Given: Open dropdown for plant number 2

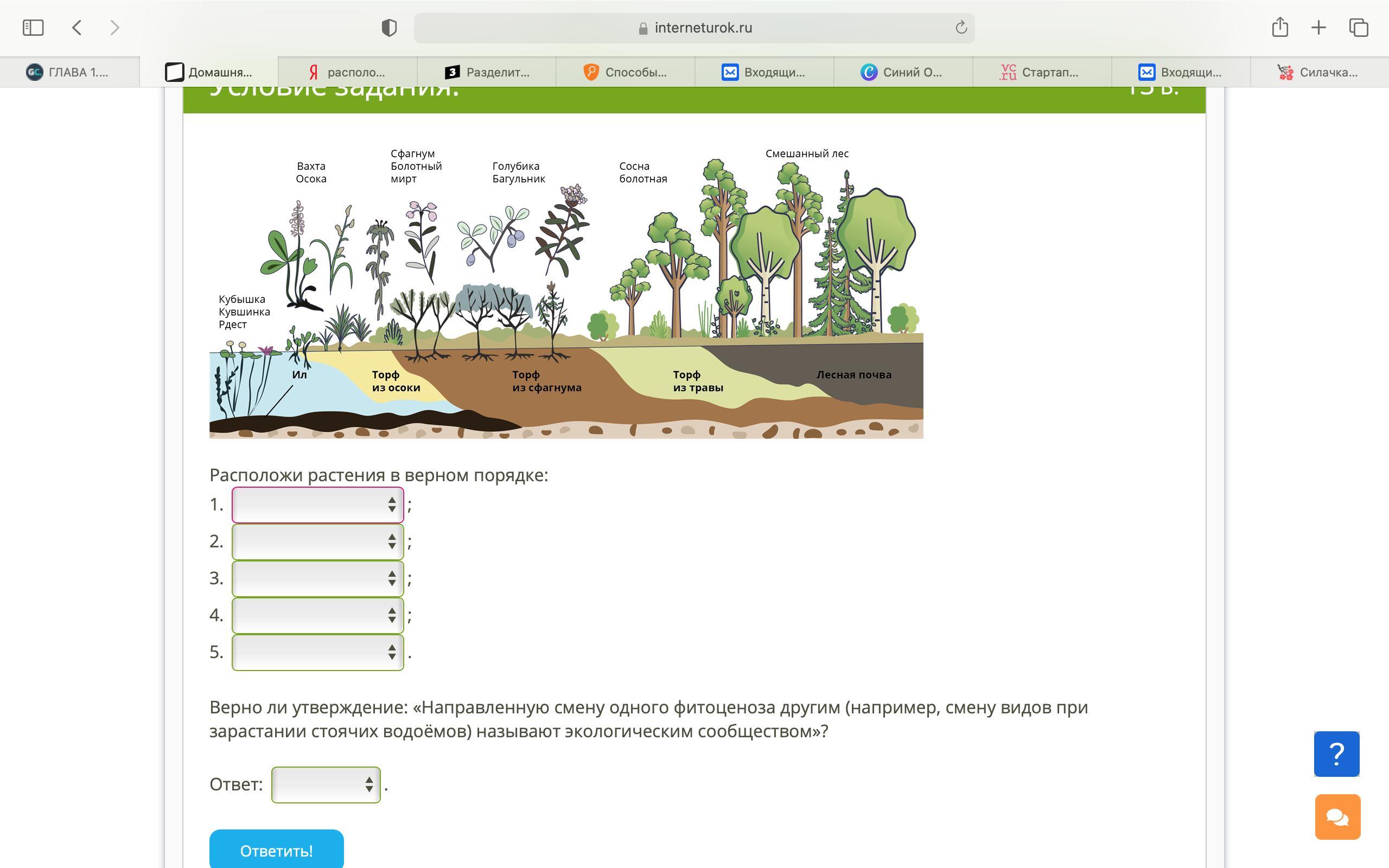Looking at the screenshot, I should point(317,541).
